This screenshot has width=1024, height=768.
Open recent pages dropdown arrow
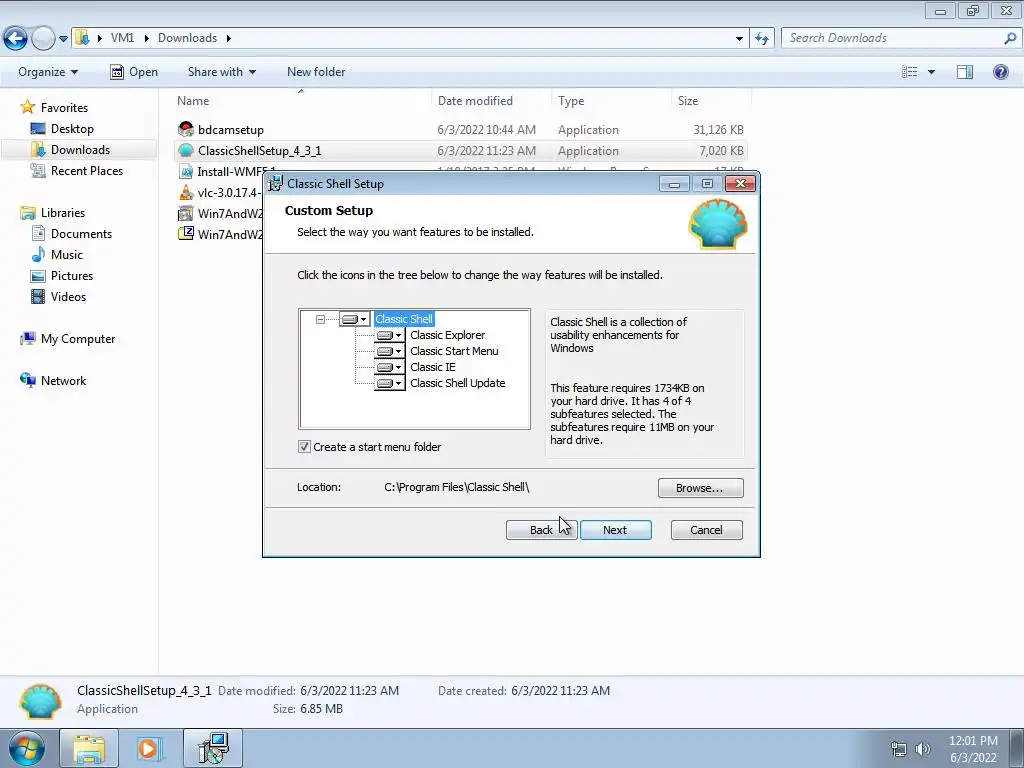click(x=63, y=39)
